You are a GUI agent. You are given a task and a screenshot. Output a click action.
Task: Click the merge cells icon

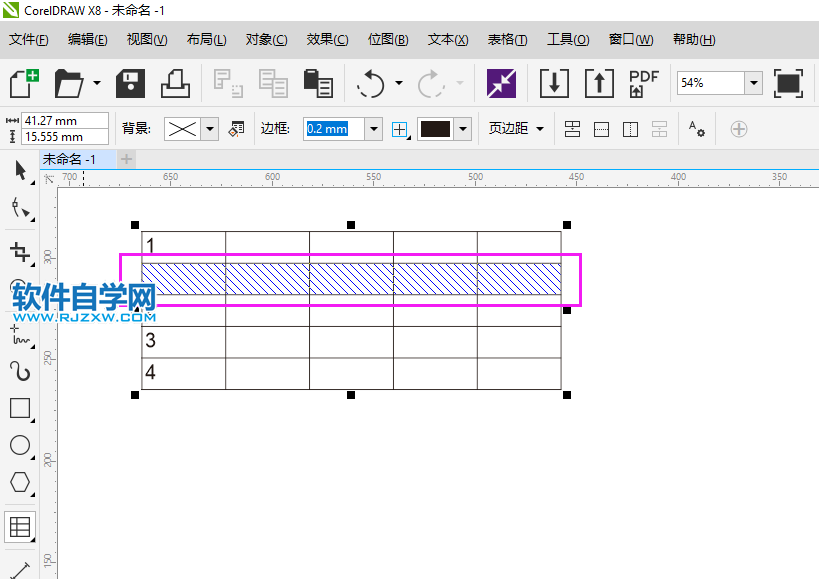point(572,129)
